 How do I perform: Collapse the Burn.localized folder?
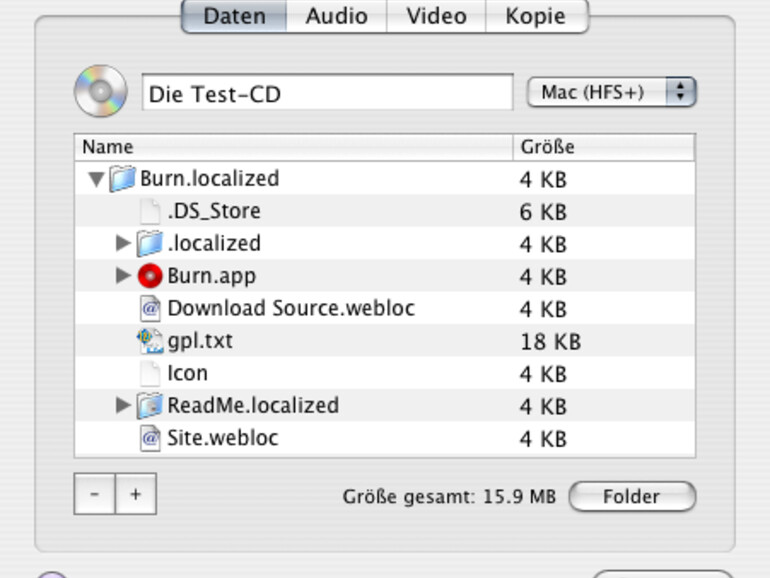click(x=96, y=180)
